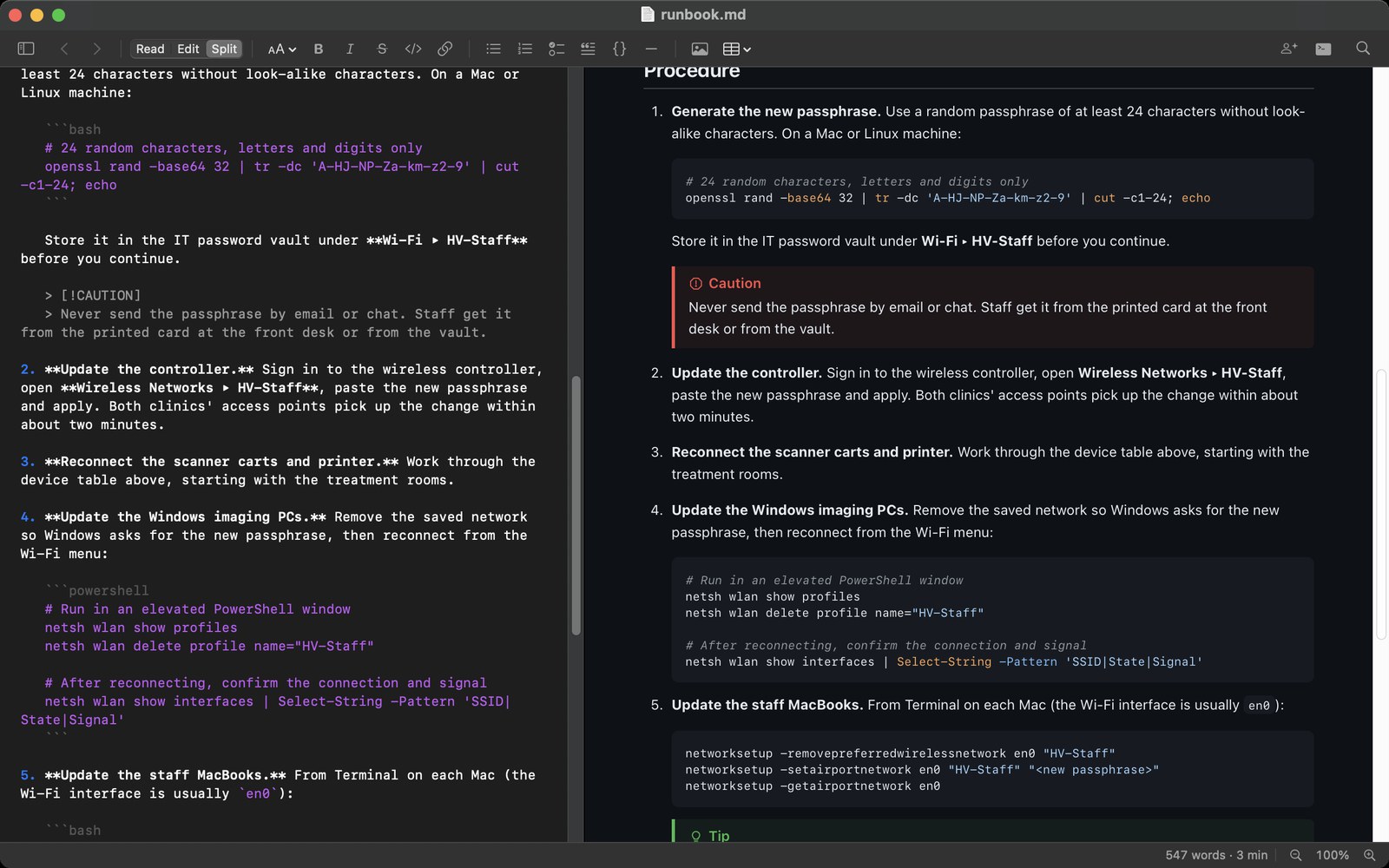This screenshot has width=1389, height=868.
Task: Toggle the sidebar panel icon
Action: [26, 49]
